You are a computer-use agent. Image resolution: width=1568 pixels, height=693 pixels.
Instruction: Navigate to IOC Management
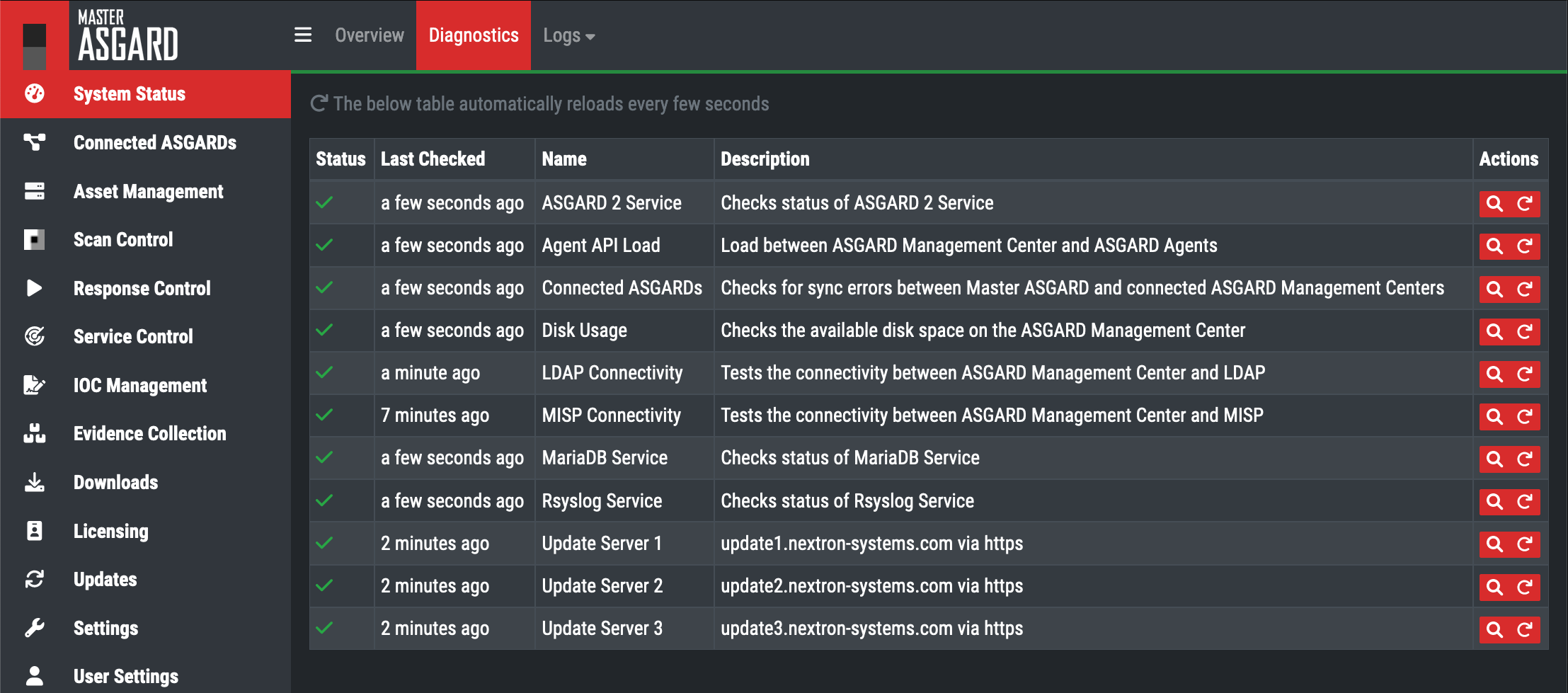coord(140,386)
